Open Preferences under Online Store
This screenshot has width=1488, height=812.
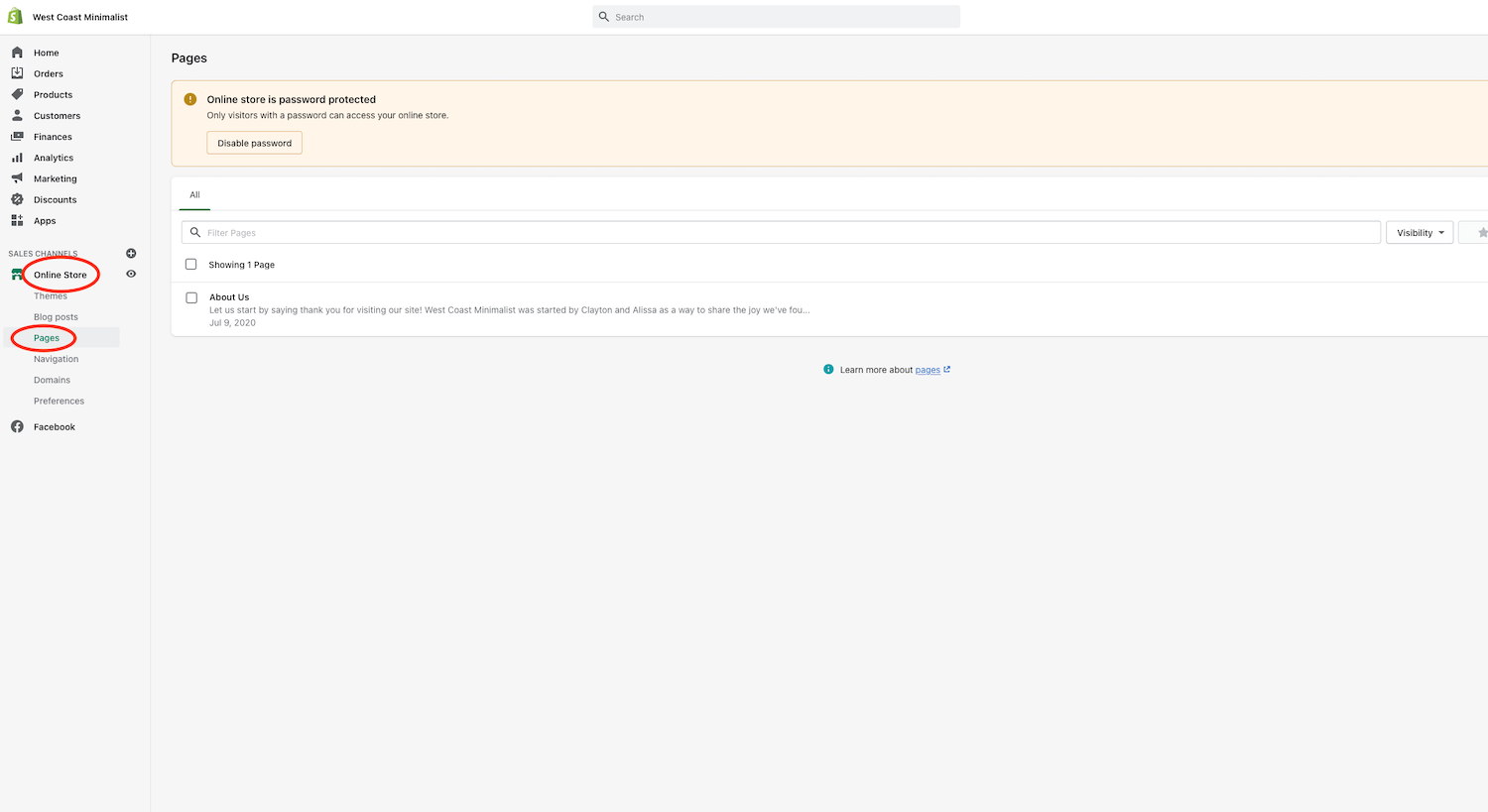59,401
